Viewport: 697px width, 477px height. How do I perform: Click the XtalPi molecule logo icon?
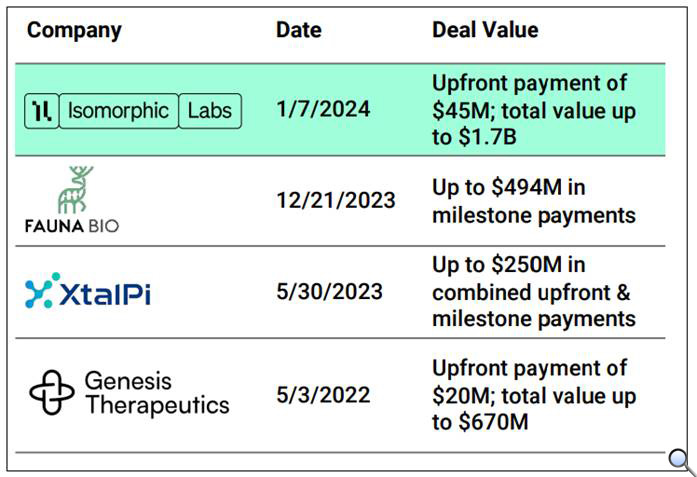coord(42,291)
